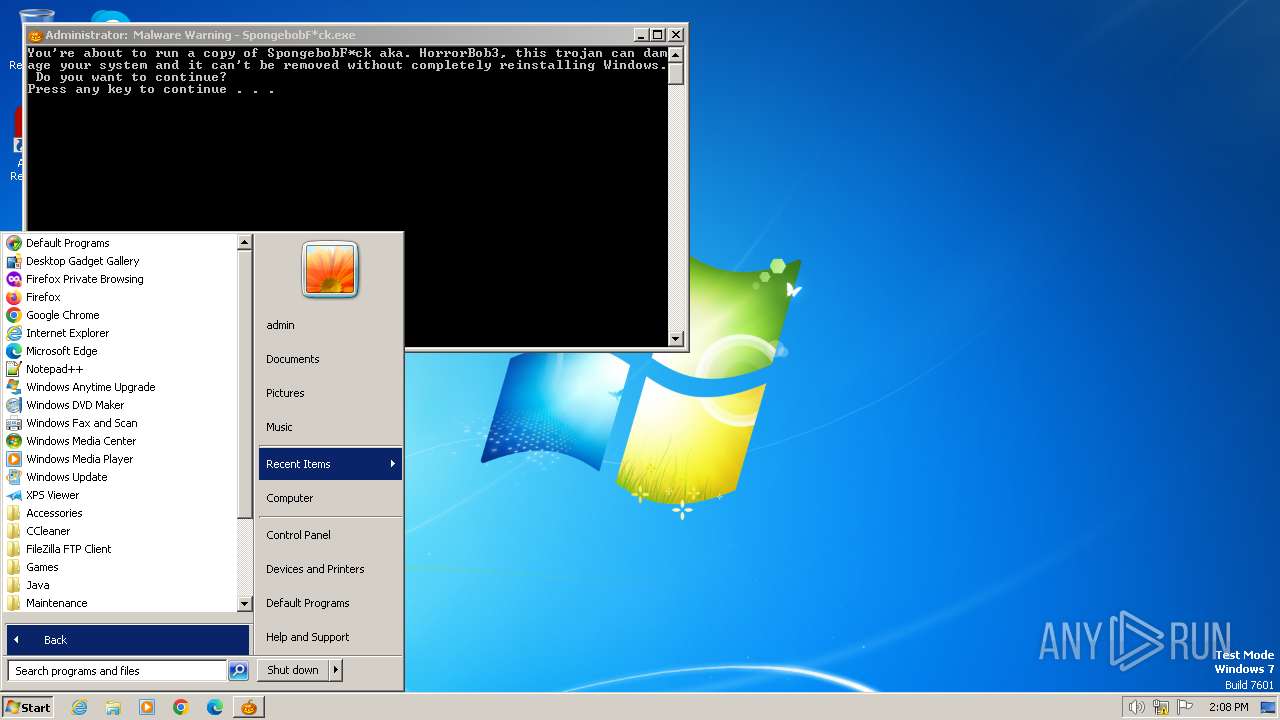
Task: Click programs list scroll down arrow
Action: (244, 604)
